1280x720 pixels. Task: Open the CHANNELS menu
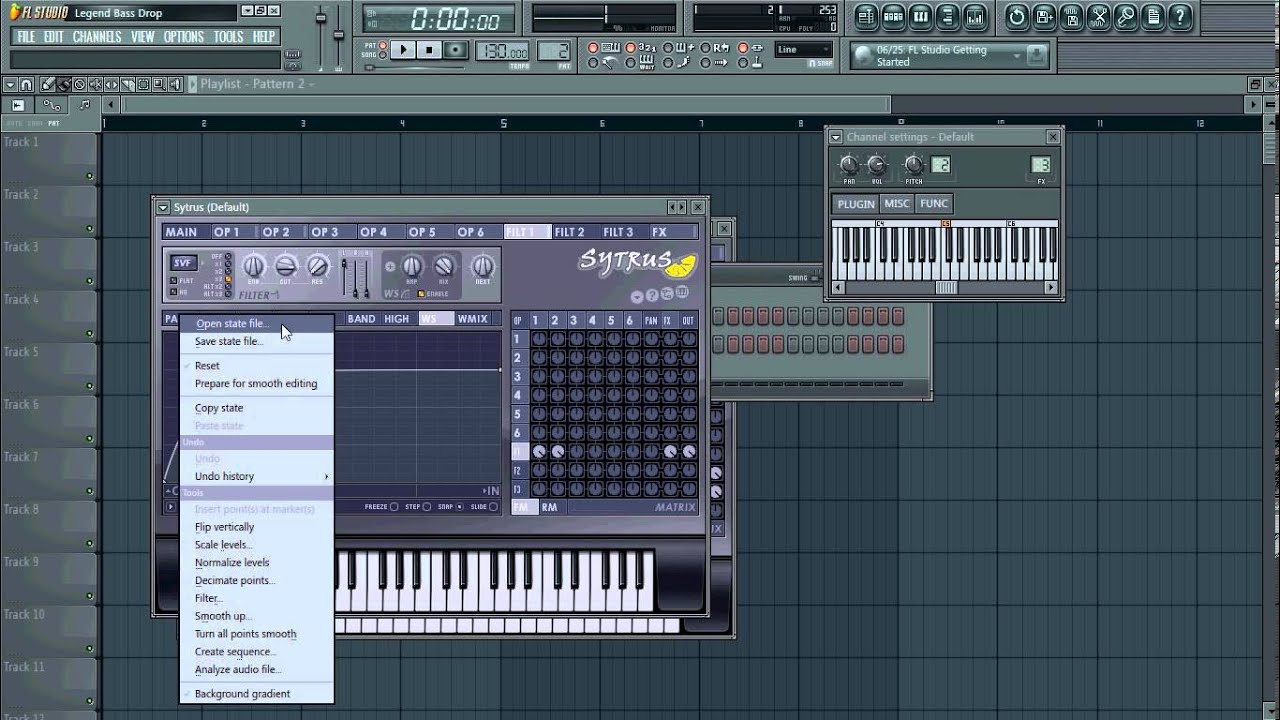(x=97, y=37)
